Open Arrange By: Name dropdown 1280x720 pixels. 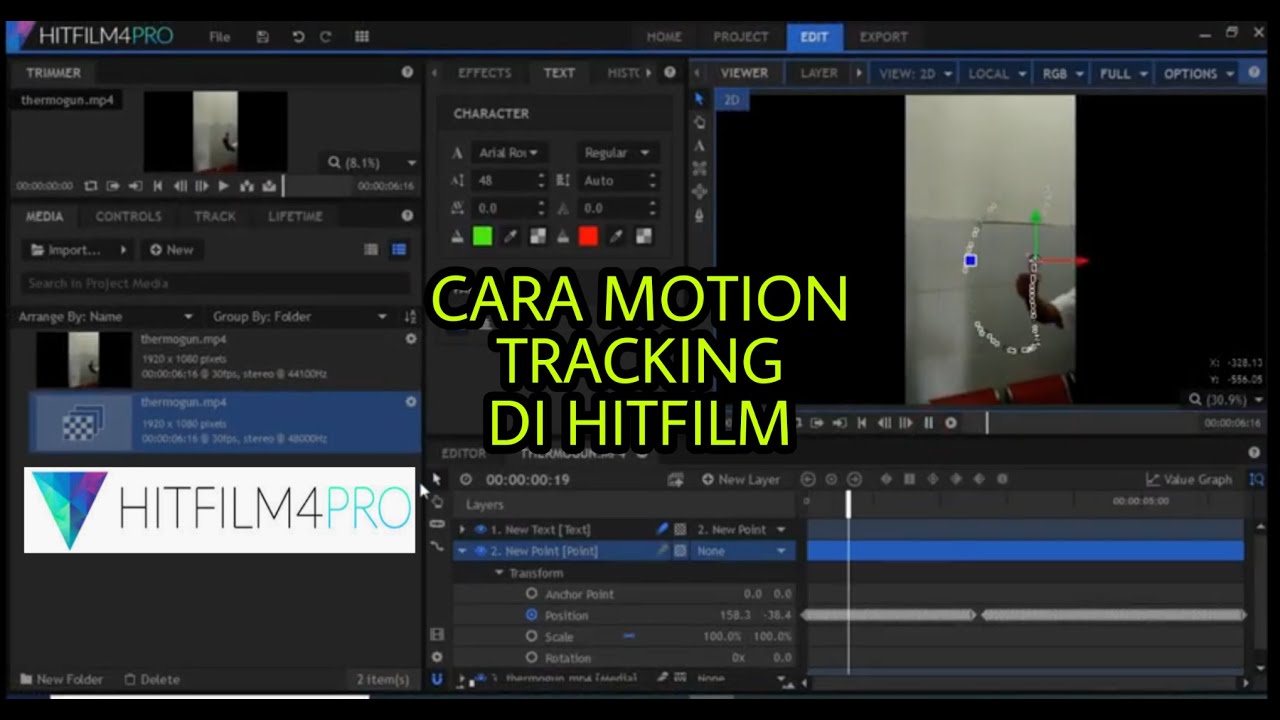pyautogui.click(x=105, y=317)
